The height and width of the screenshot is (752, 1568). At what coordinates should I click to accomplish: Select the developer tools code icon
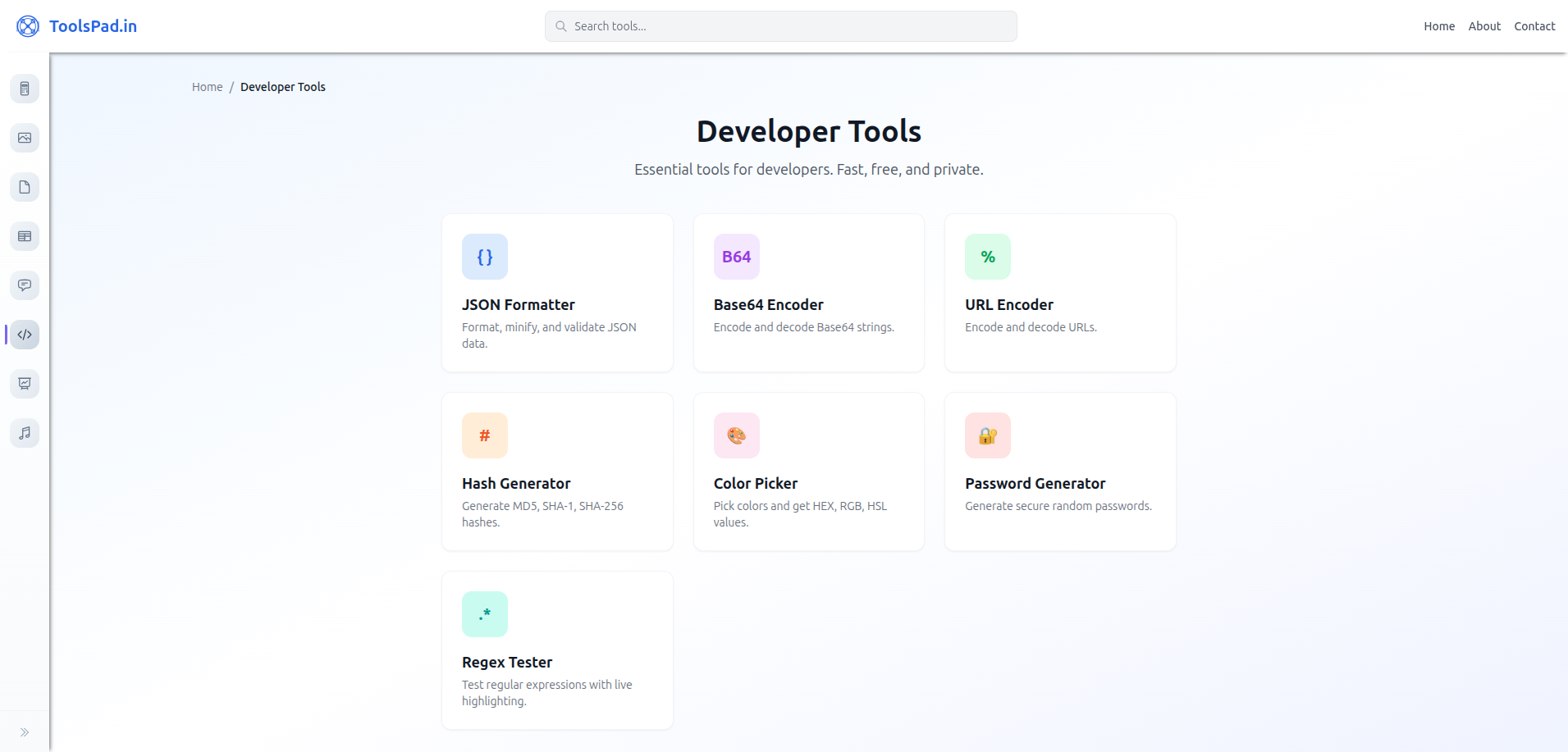click(25, 335)
